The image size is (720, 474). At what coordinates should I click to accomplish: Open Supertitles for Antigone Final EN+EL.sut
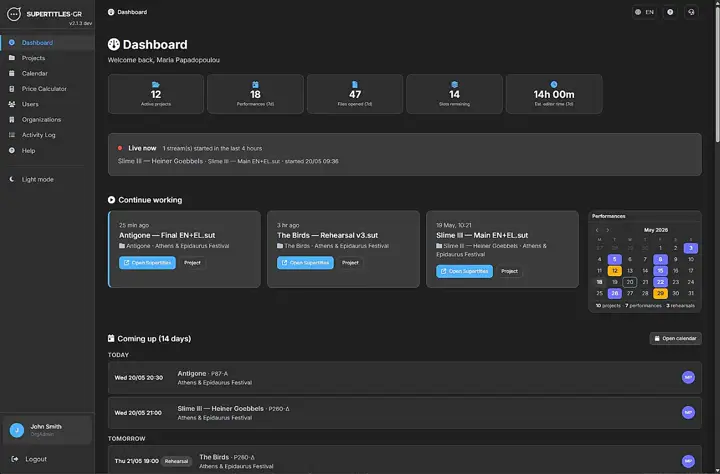pyautogui.click(x=147, y=263)
